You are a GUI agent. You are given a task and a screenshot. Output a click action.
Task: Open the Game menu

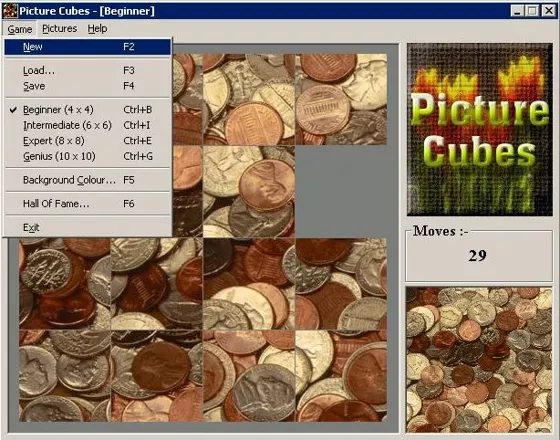20,29
